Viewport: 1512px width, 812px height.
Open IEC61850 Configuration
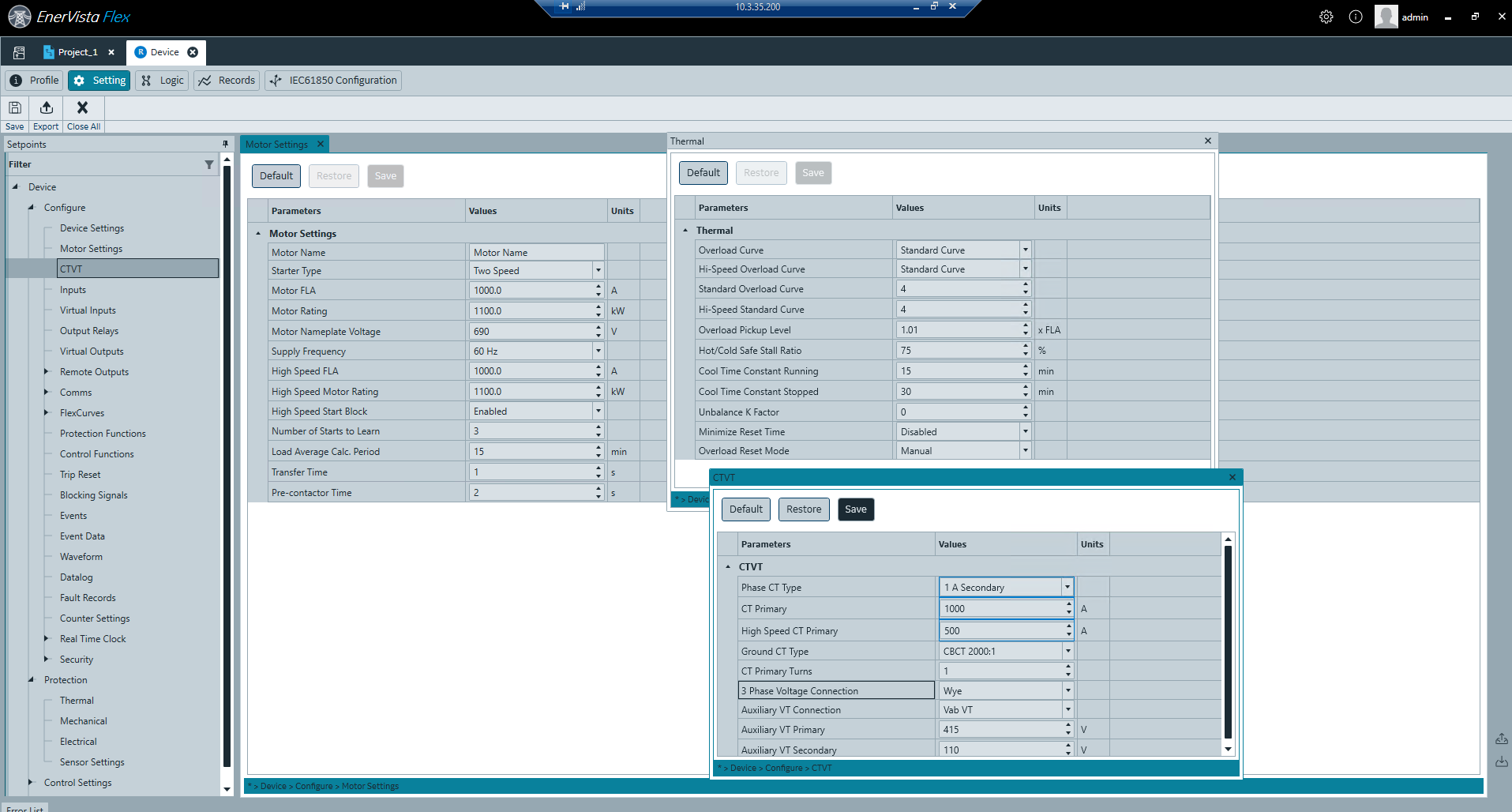point(333,80)
